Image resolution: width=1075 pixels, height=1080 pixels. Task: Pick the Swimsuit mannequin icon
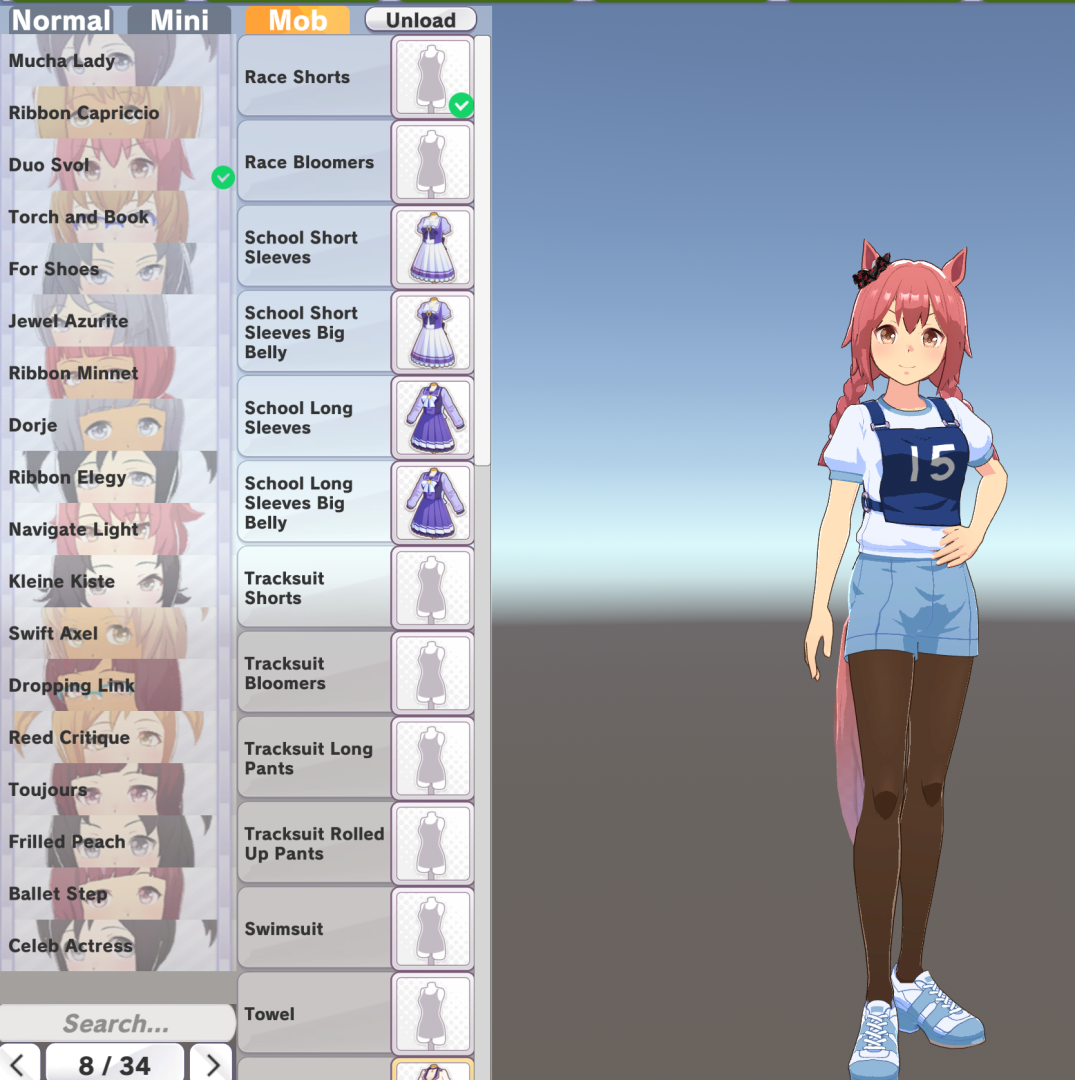tap(432, 929)
